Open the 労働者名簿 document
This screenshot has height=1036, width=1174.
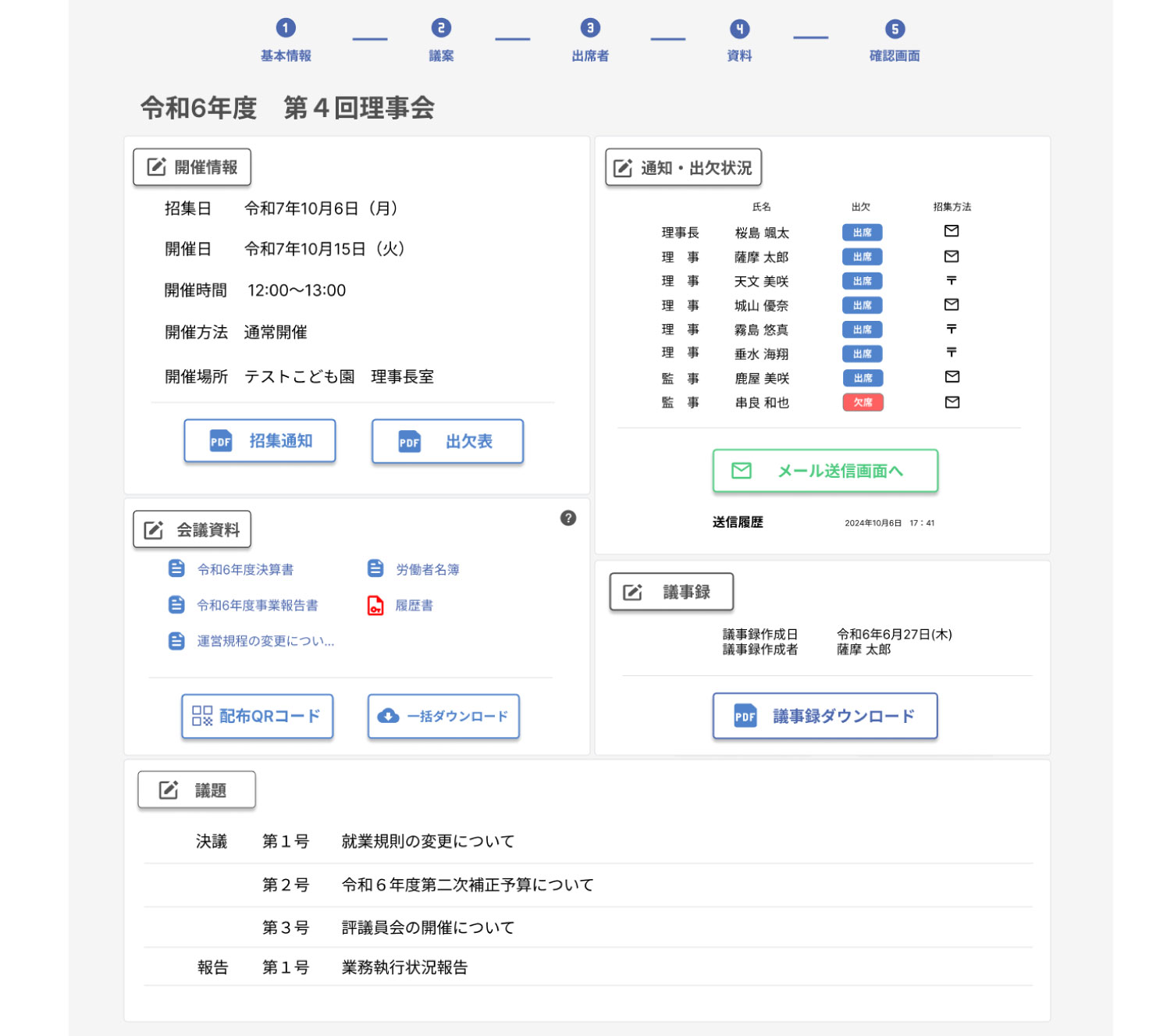(427, 569)
